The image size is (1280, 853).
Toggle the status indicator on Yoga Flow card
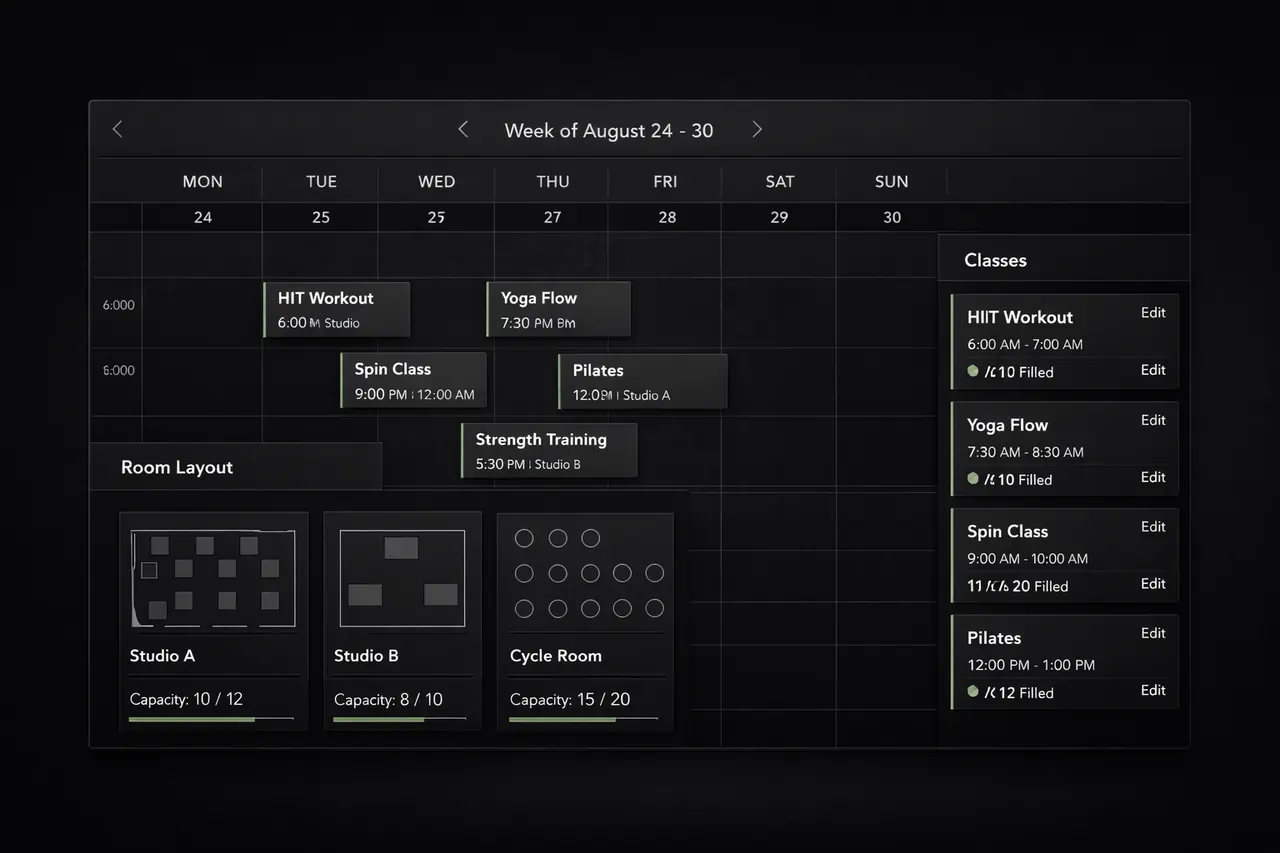(x=972, y=479)
